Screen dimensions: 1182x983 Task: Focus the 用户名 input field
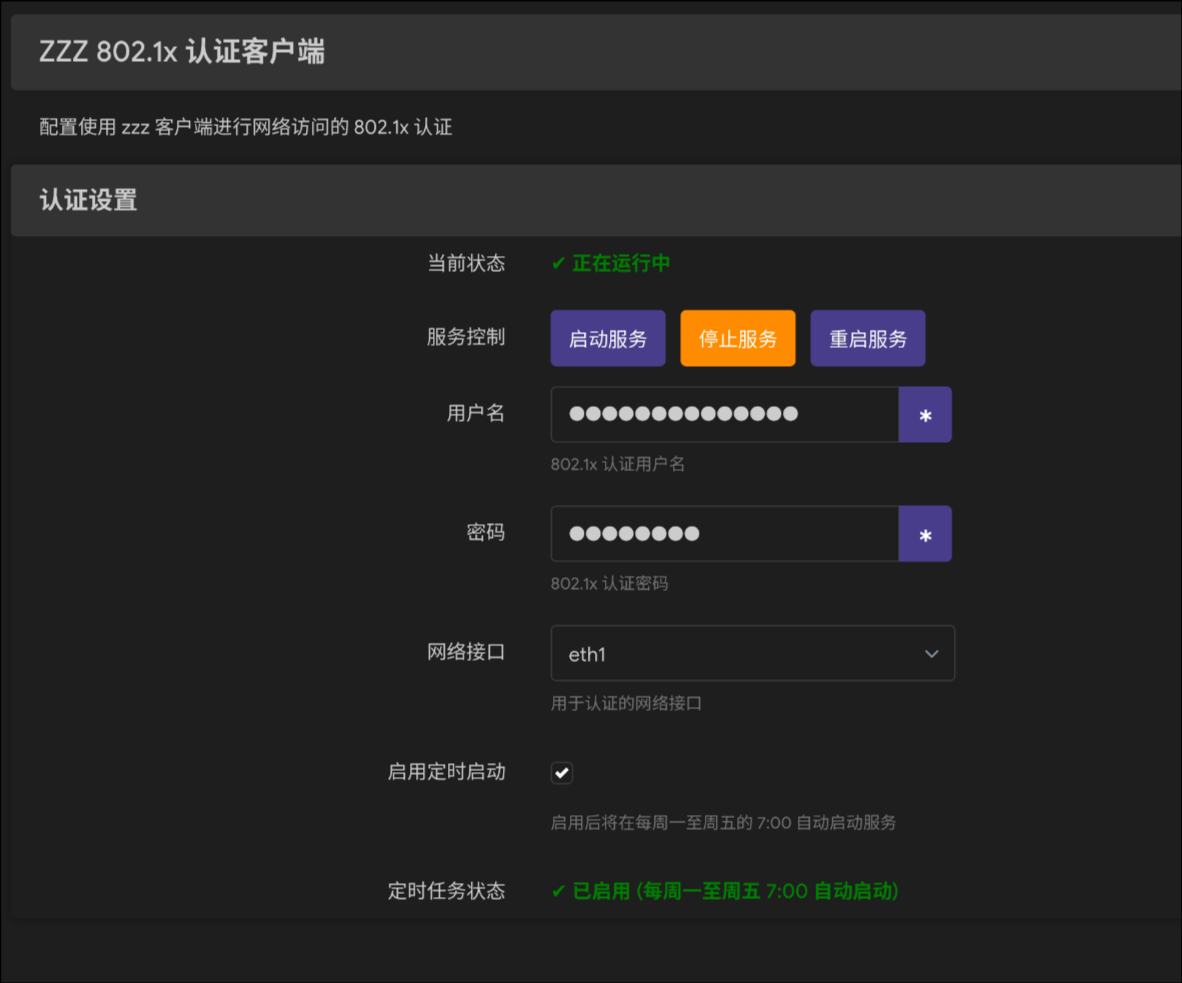pos(724,415)
